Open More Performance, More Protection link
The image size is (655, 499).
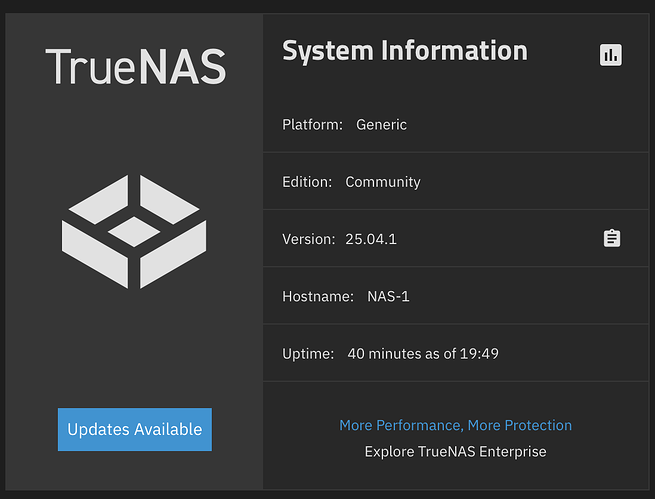(455, 425)
